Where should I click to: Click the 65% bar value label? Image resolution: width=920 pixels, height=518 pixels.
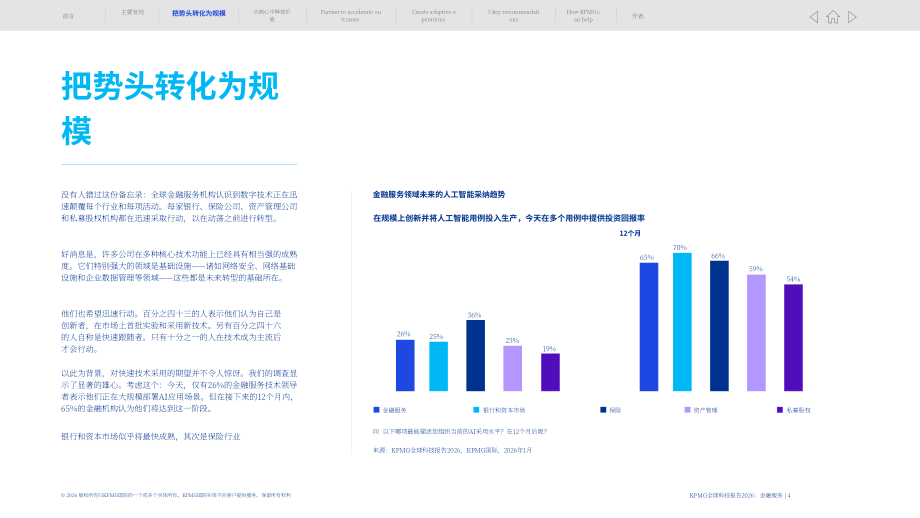(647, 257)
